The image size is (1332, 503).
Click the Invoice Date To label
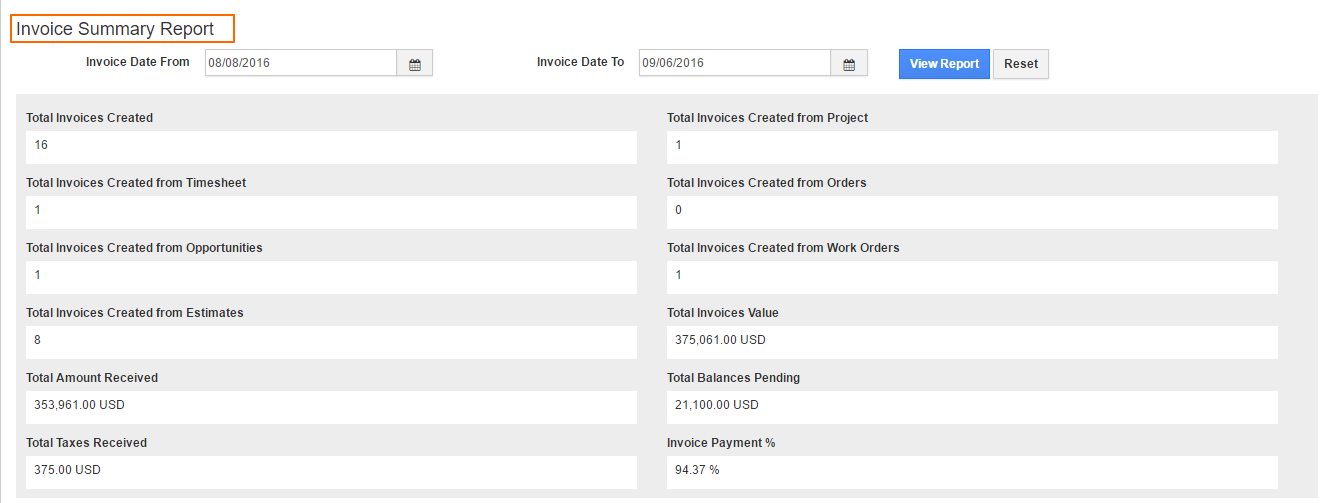pyautogui.click(x=580, y=62)
